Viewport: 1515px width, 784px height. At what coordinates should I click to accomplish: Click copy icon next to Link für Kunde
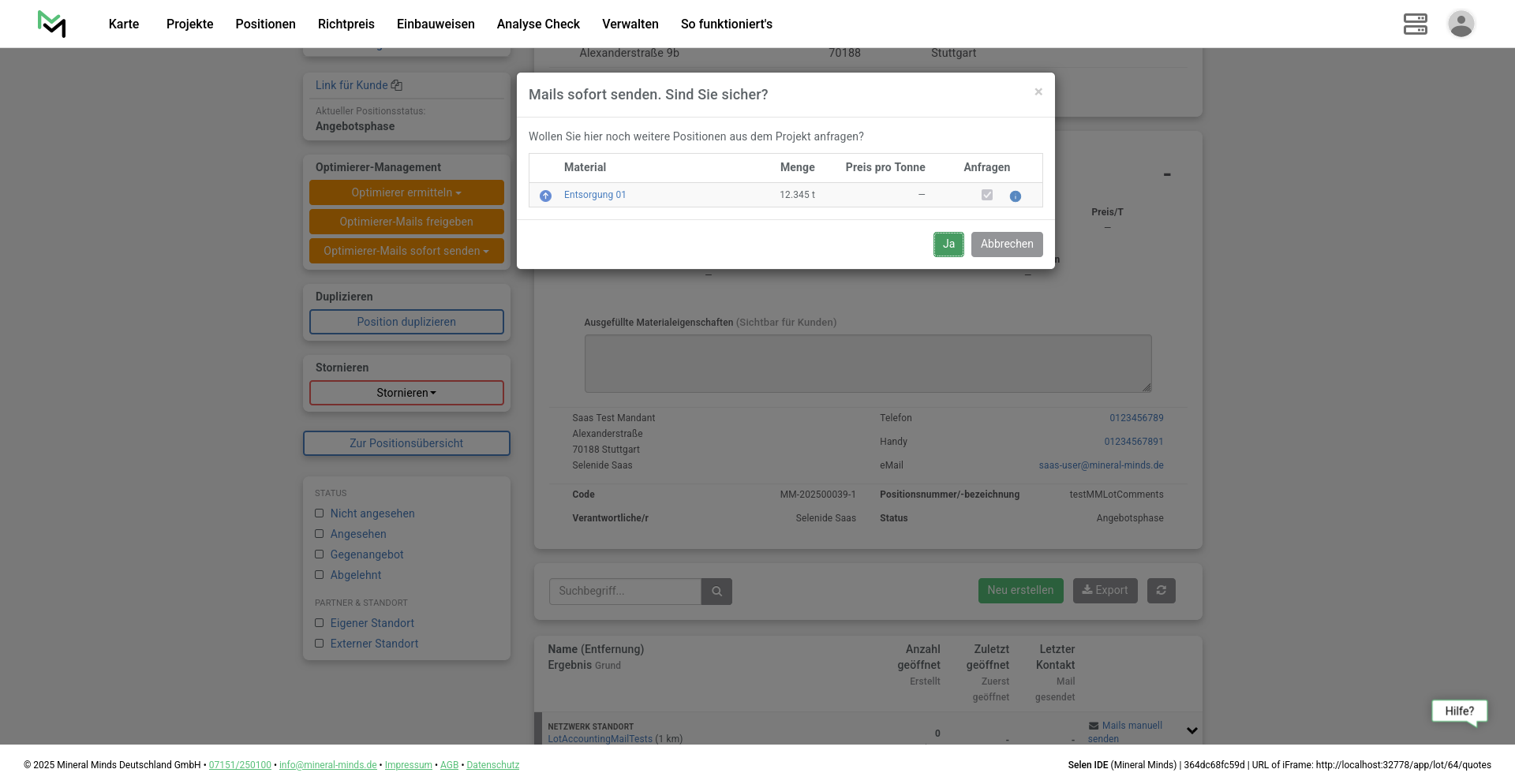point(397,85)
